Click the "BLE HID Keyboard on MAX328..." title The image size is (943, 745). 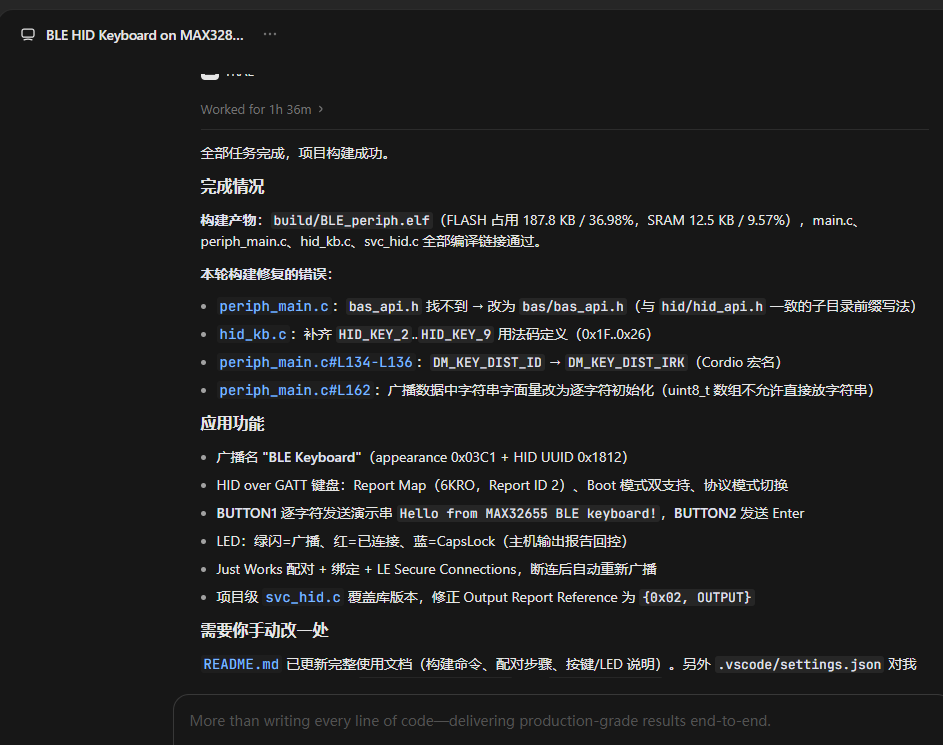pos(145,35)
